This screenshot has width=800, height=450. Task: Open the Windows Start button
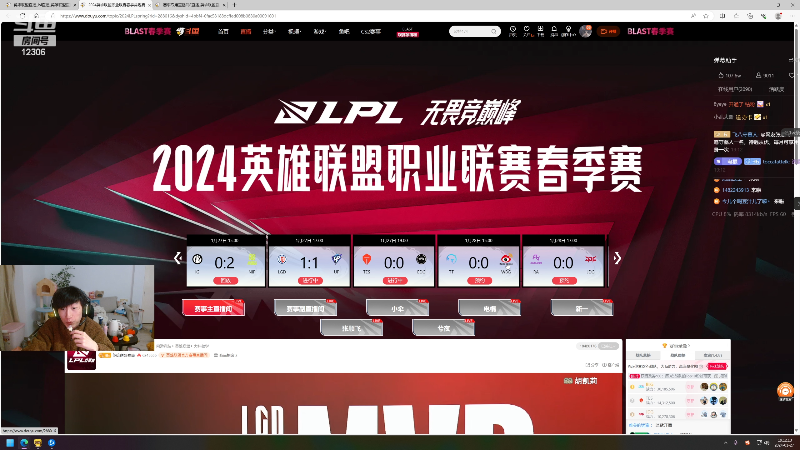point(10,443)
